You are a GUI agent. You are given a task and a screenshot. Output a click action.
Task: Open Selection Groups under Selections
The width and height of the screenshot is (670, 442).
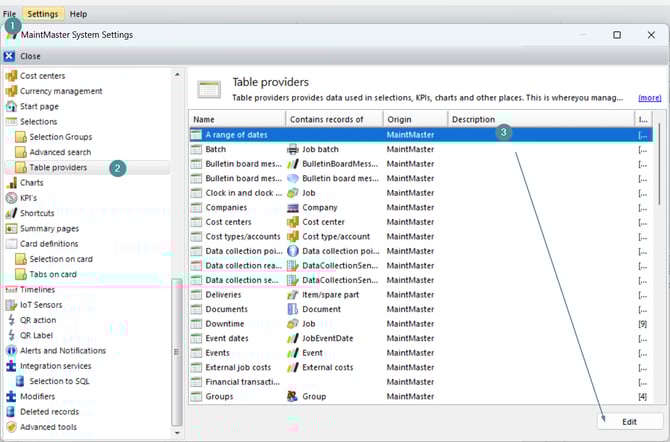[60, 137]
